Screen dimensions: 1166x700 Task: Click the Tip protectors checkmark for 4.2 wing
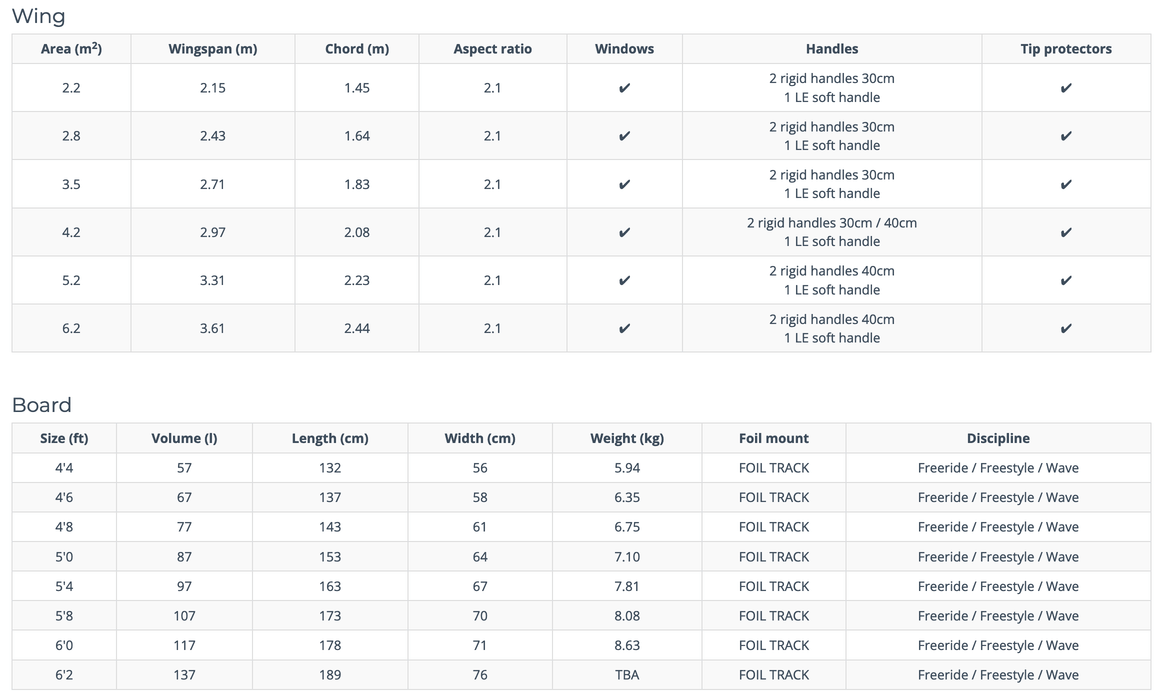click(1066, 232)
